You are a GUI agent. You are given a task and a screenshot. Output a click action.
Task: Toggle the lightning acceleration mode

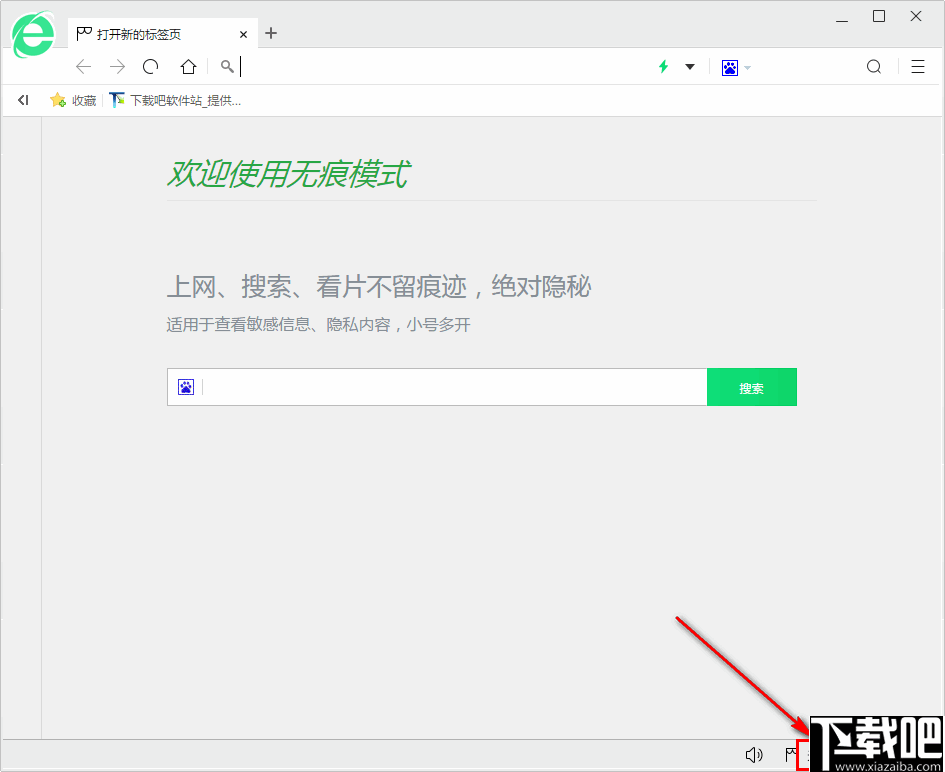click(663, 66)
